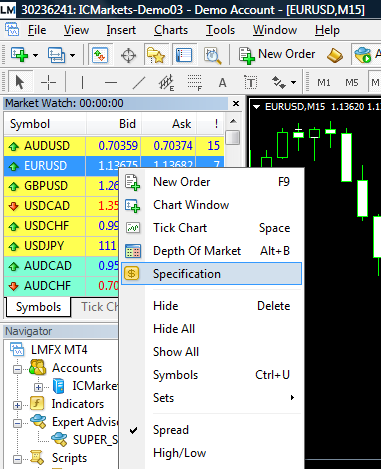The image size is (381, 469).
Task: Click the Market Watch scroll up arrow
Action: click(x=233, y=121)
